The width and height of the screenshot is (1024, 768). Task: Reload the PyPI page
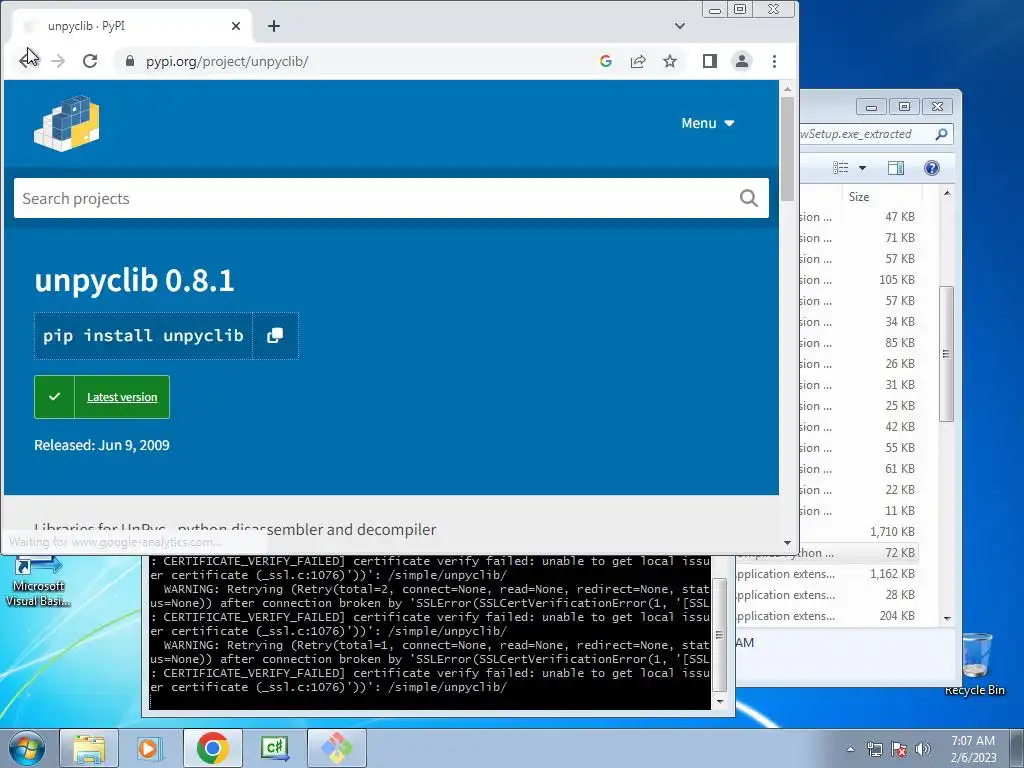(89, 61)
